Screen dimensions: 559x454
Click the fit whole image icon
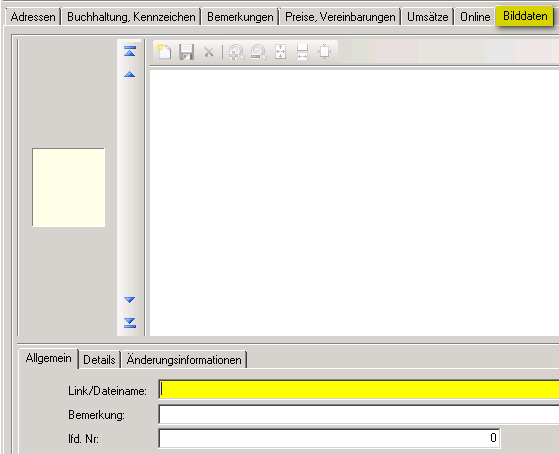(324, 52)
